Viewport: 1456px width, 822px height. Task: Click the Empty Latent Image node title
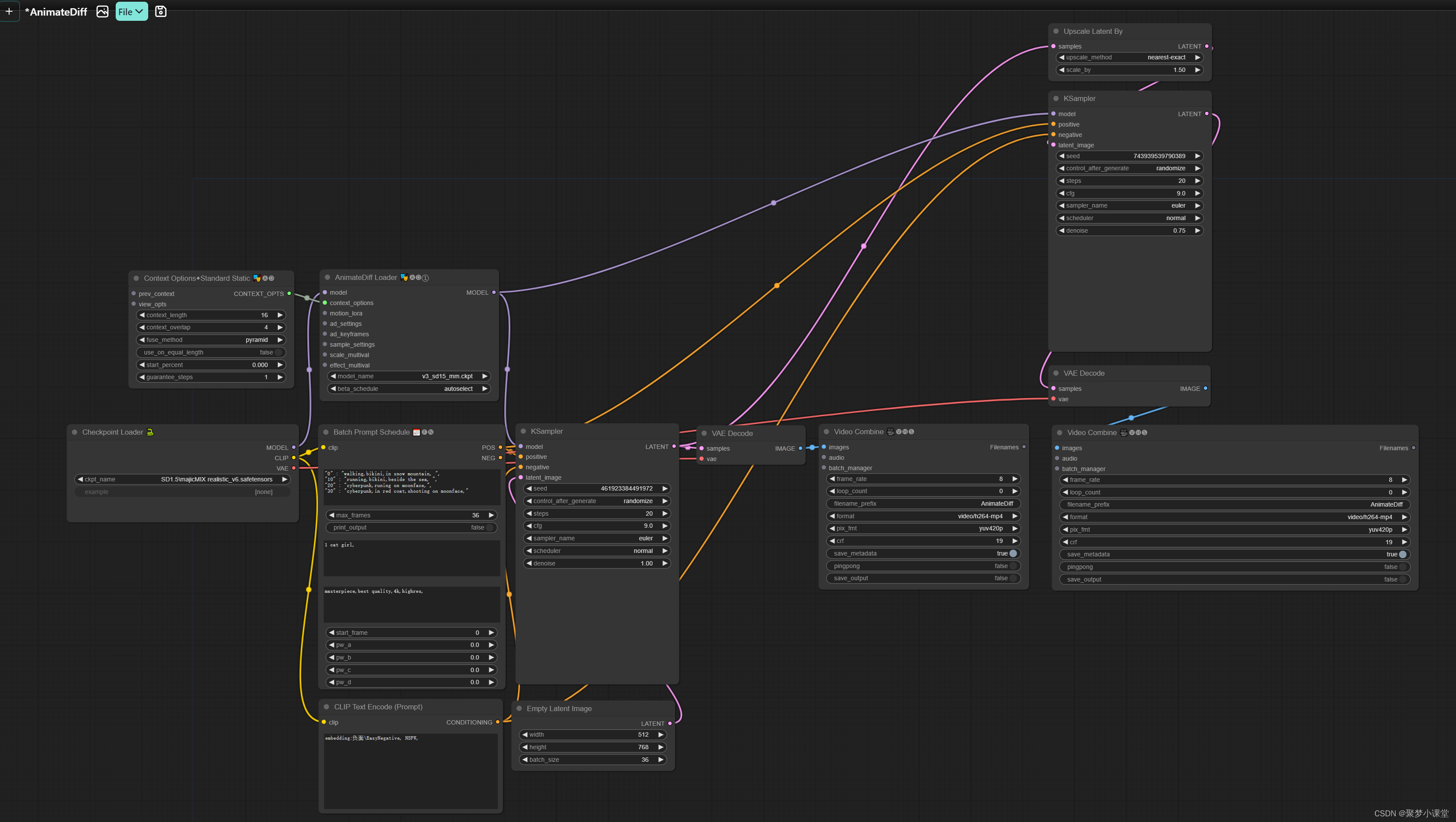[x=559, y=708]
